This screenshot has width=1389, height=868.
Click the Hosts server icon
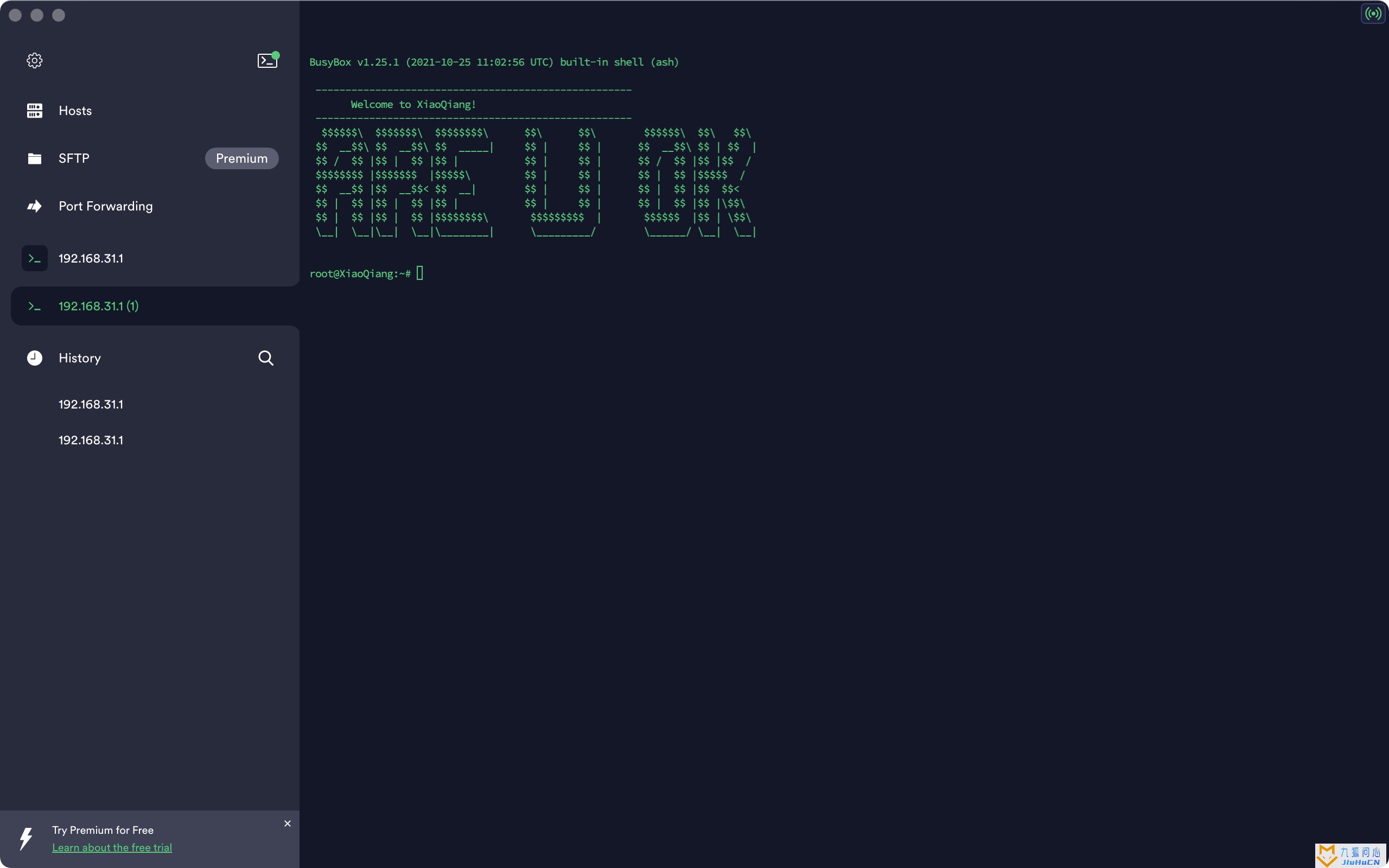coord(34,111)
